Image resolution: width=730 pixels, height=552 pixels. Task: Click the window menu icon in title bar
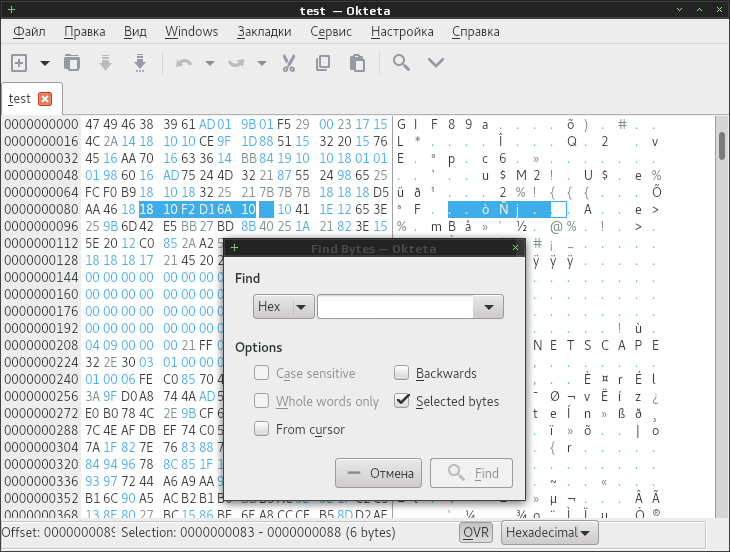tap(11, 9)
